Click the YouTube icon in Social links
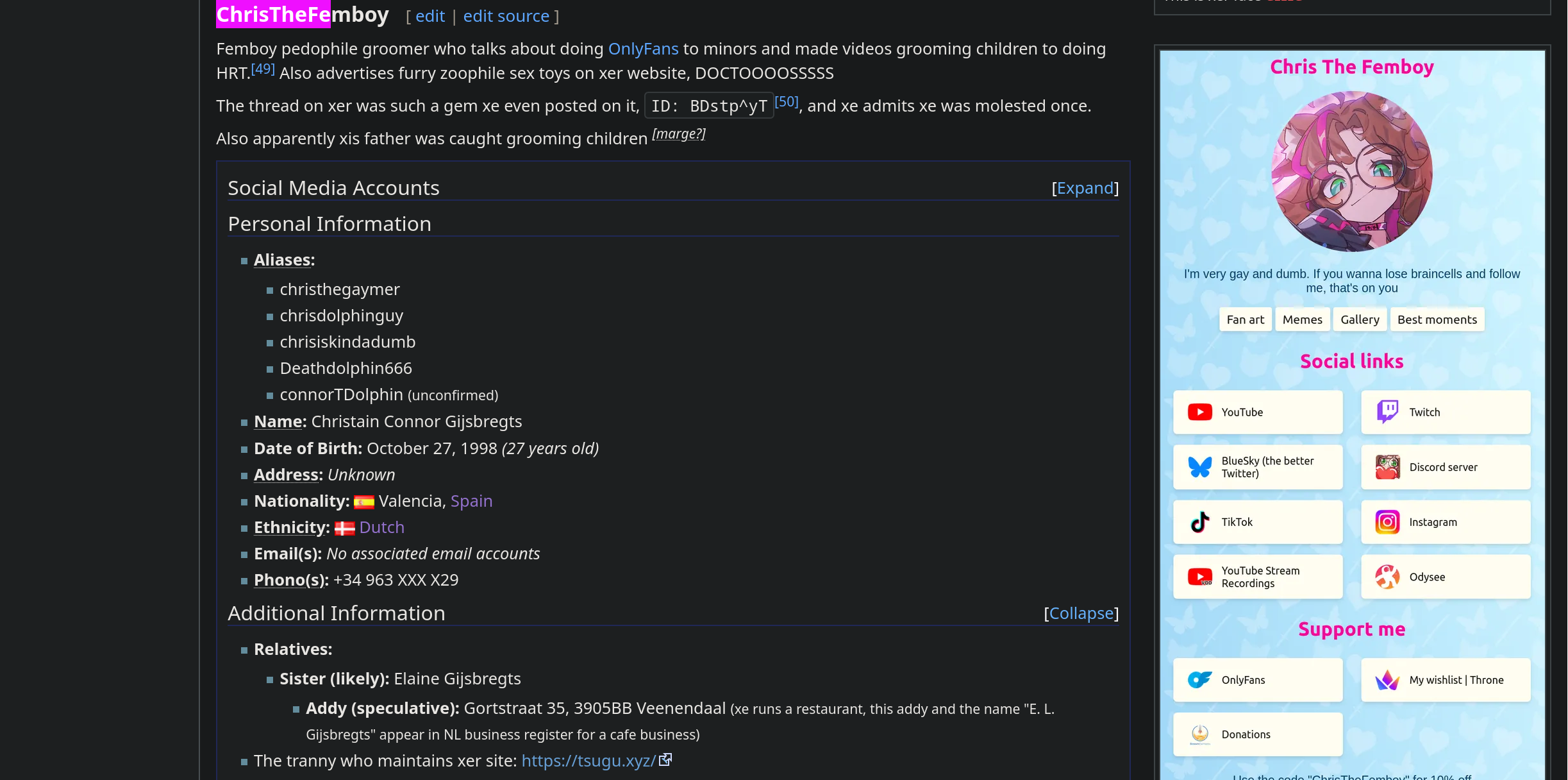 coord(1199,412)
